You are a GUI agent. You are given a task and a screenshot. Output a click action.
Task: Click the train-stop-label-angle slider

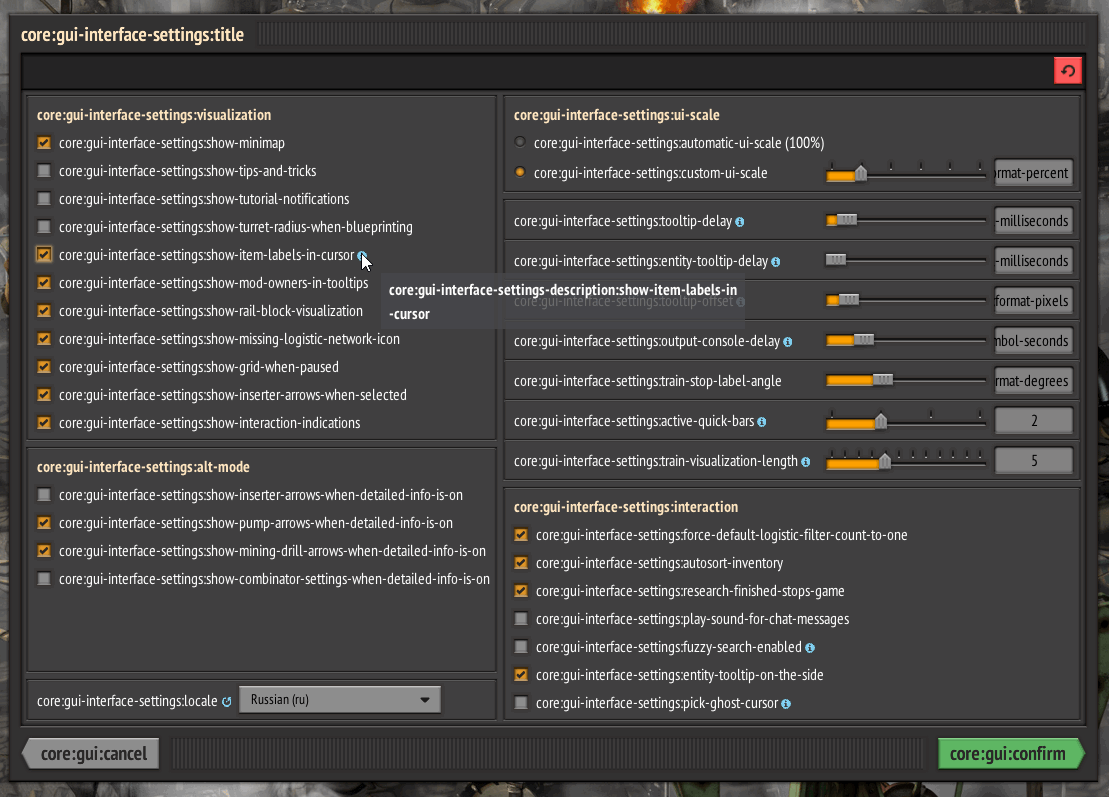point(905,380)
